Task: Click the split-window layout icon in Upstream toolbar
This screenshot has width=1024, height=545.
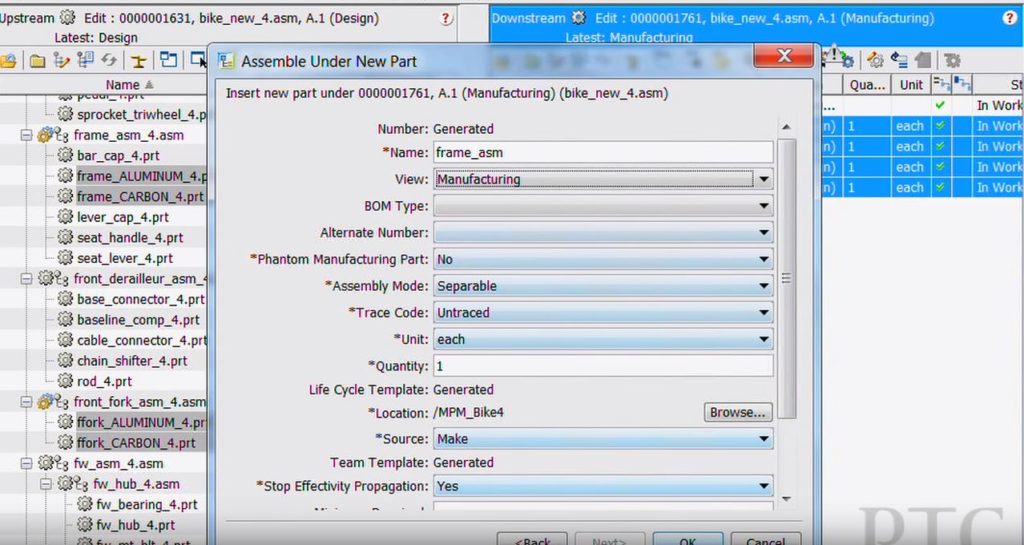Action: 168,61
